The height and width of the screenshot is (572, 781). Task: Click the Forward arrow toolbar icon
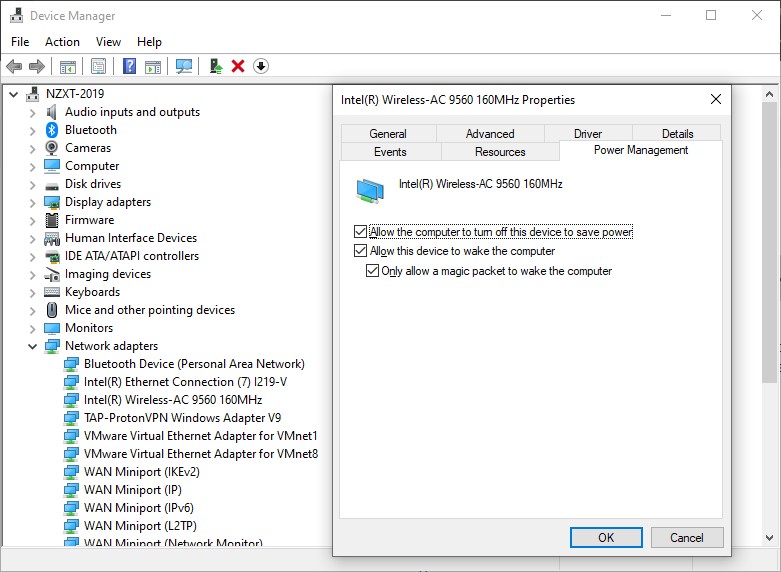pyautogui.click(x=37, y=66)
